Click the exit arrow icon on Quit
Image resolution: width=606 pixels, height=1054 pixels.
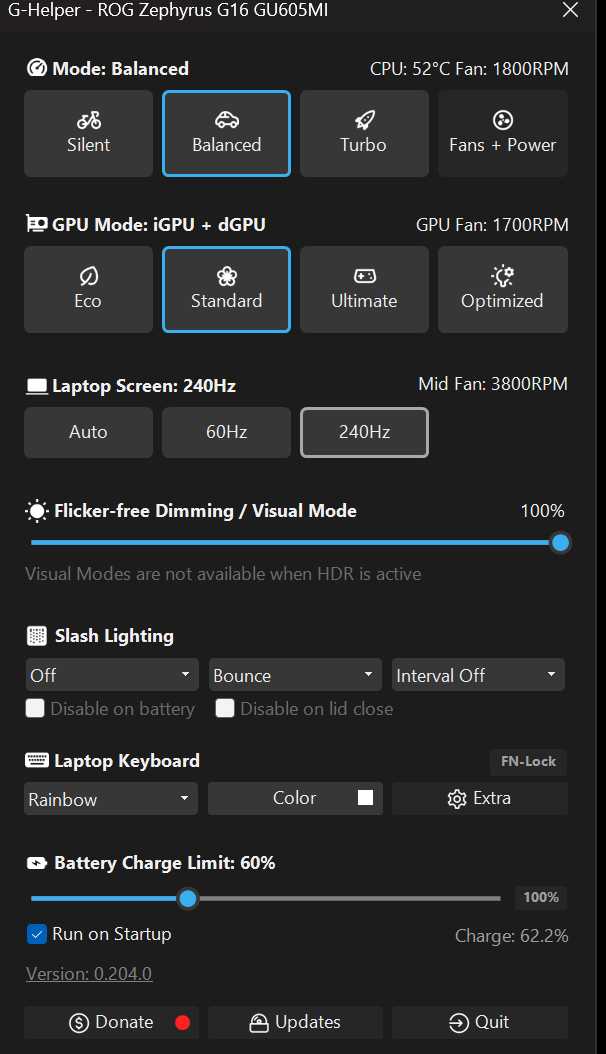click(459, 1023)
